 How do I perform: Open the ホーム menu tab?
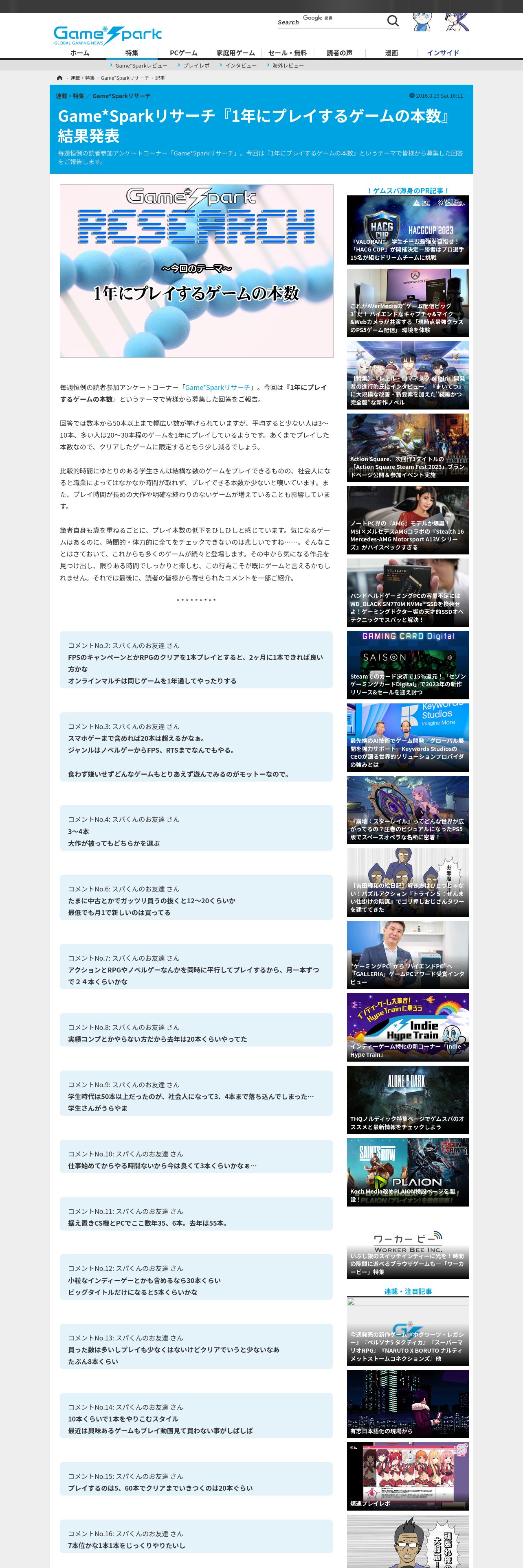click(x=80, y=53)
